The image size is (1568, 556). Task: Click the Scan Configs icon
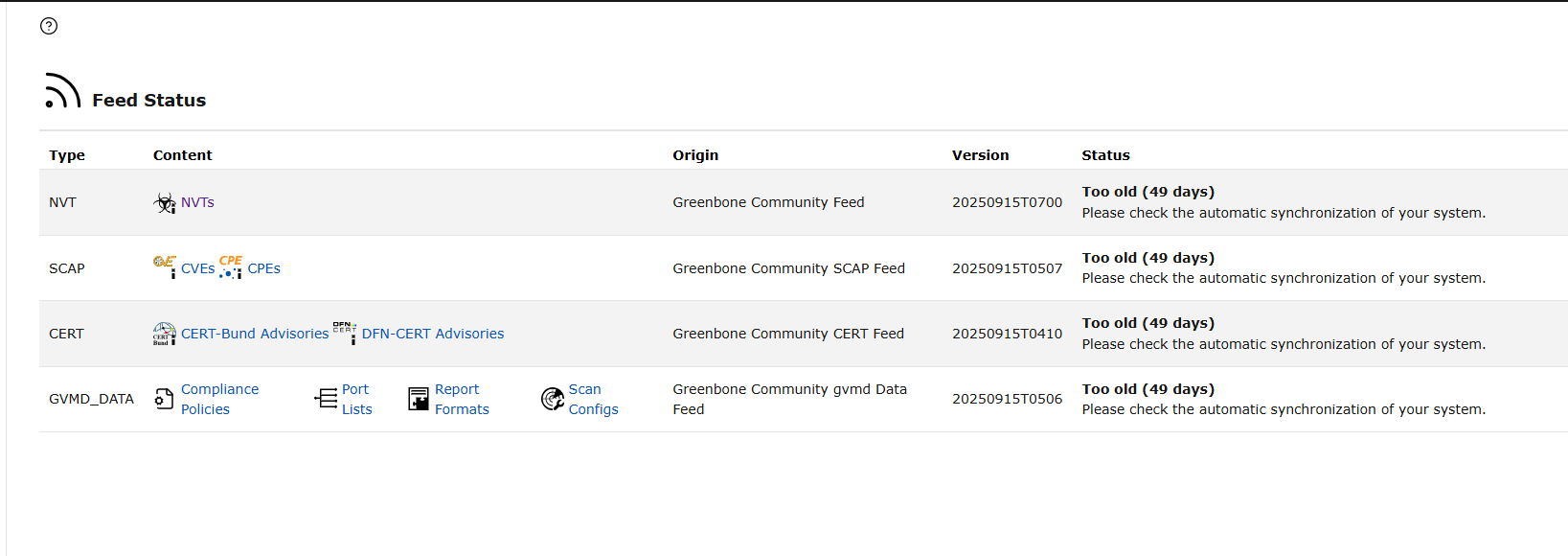click(553, 399)
